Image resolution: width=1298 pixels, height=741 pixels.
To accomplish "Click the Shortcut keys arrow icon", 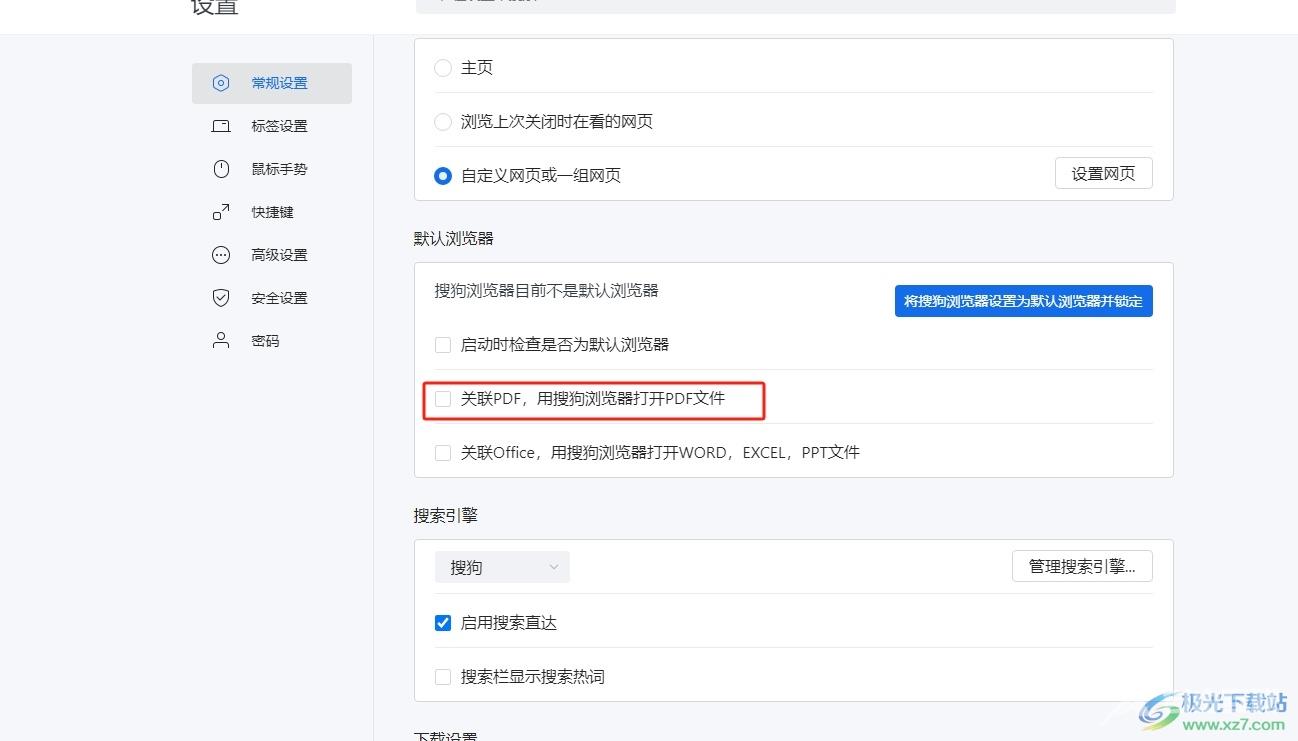I will click(221, 212).
